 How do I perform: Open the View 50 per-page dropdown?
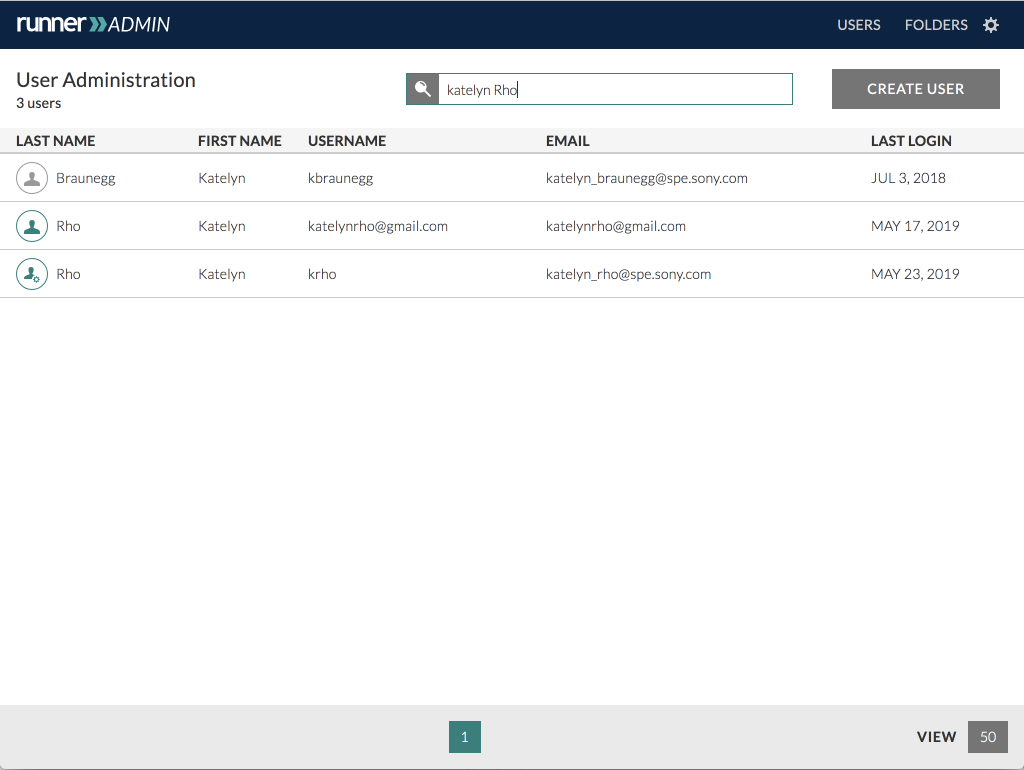point(987,737)
